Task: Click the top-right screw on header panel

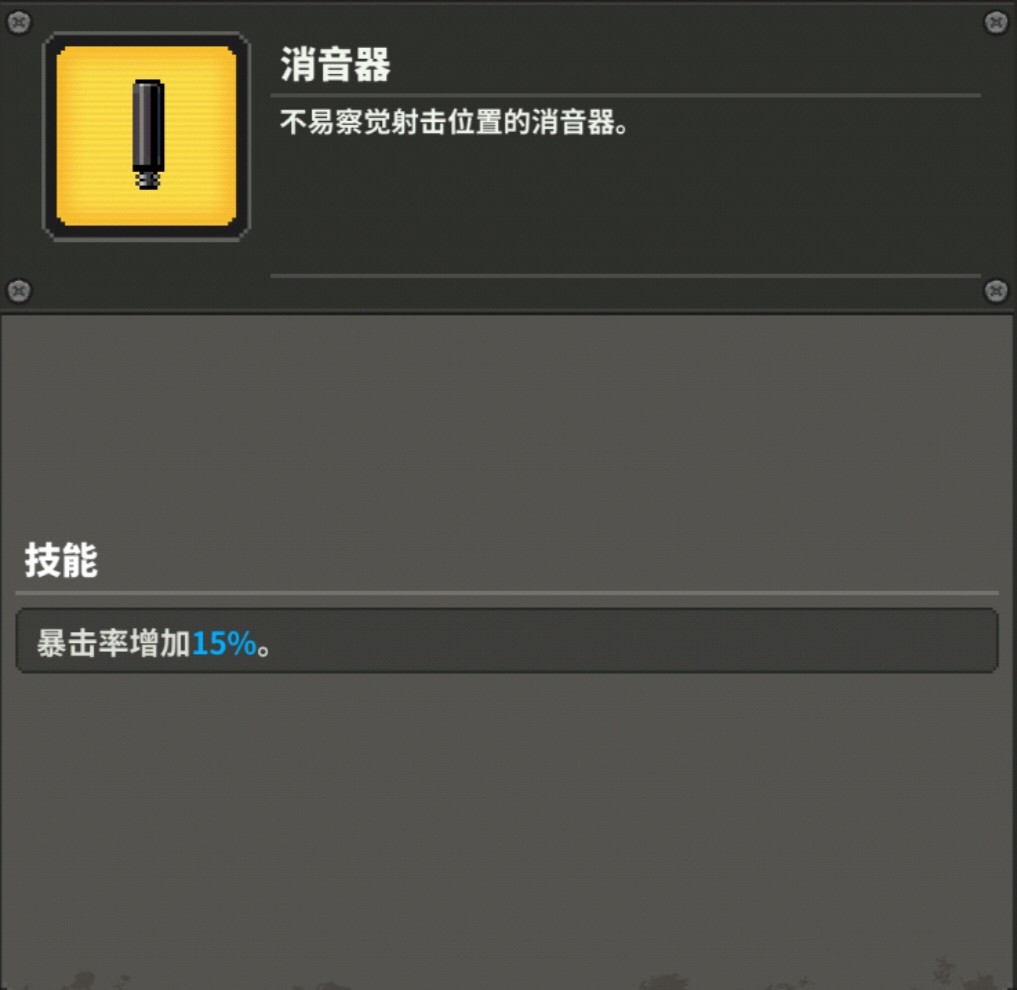Action: tap(996, 23)
